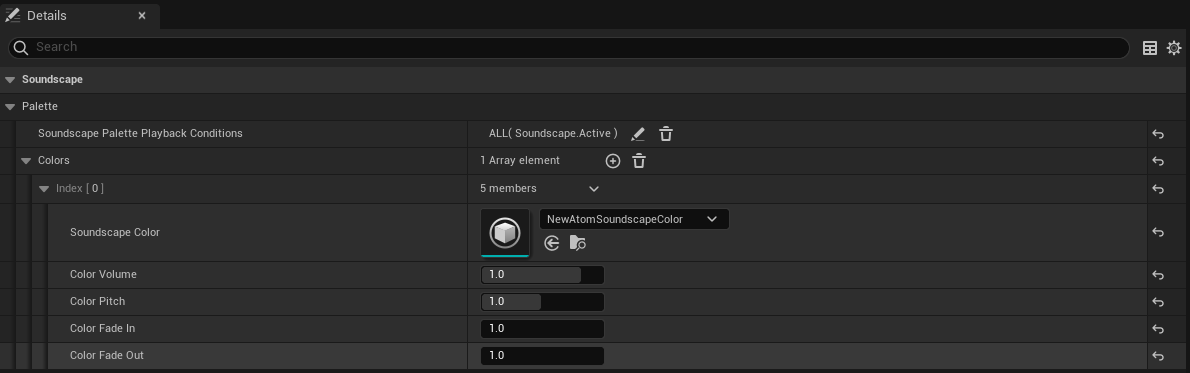This screenshot has width=1190, height=373.
Task: Add a new element to Colors array
Action: pos(612,161)
